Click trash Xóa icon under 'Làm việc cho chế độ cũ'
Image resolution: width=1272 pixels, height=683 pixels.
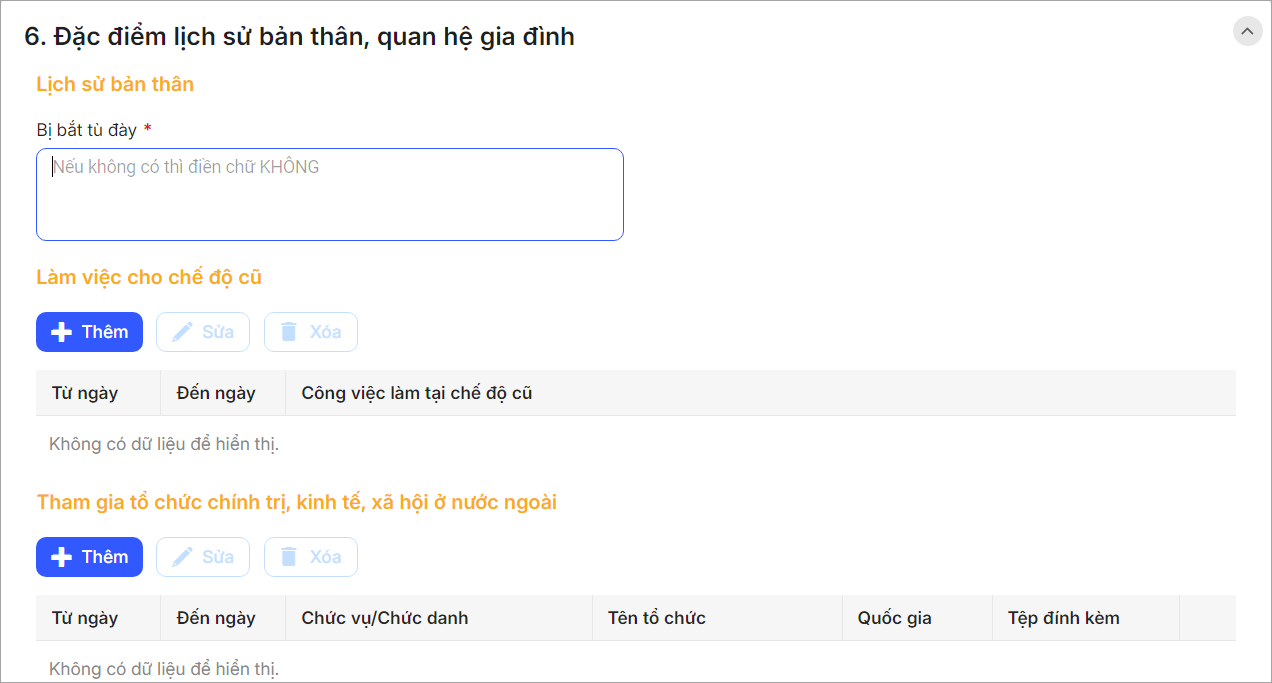pos(289,332)
